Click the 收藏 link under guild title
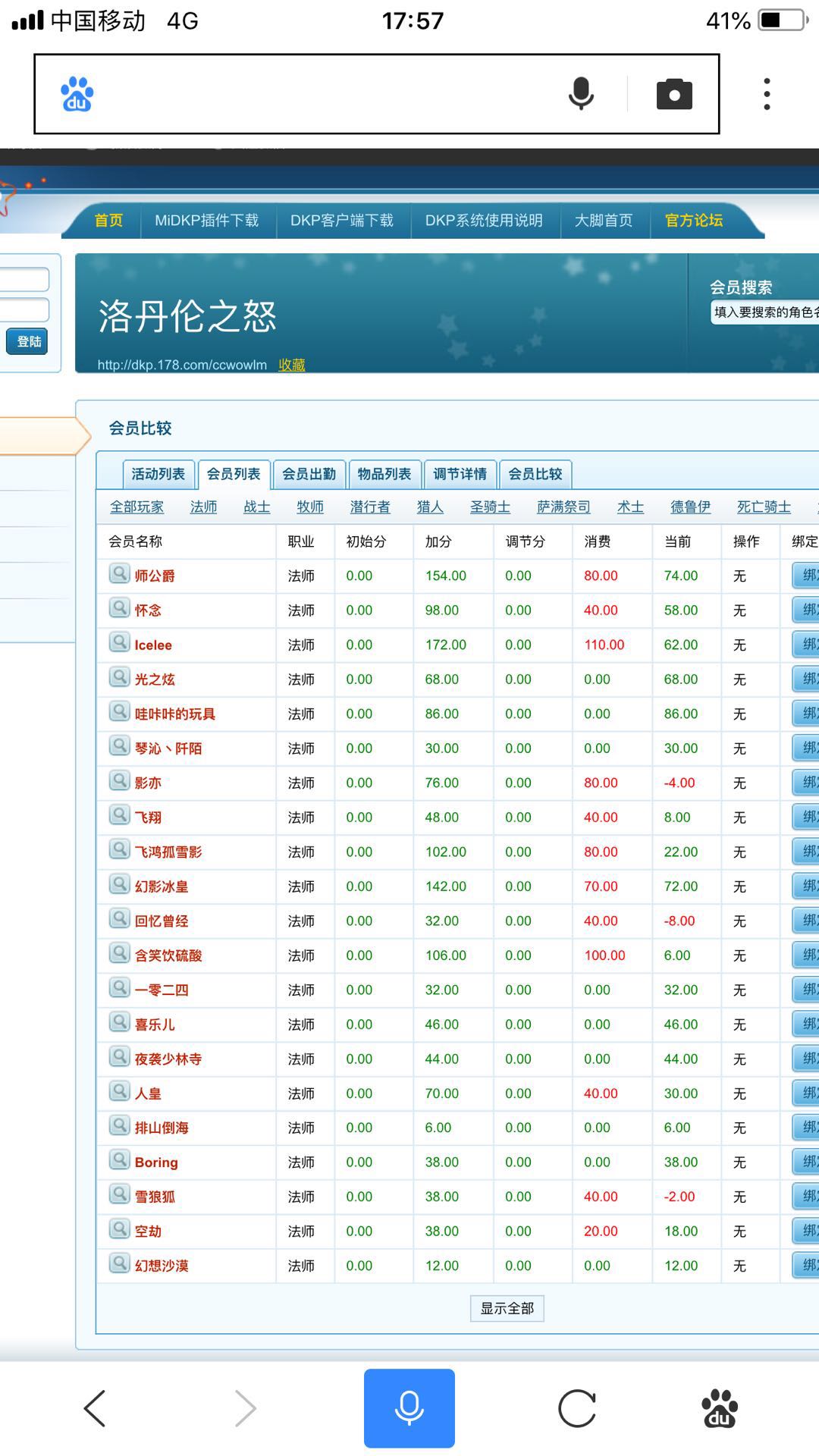The image size is (819, 1456). [x=292, y=365]
